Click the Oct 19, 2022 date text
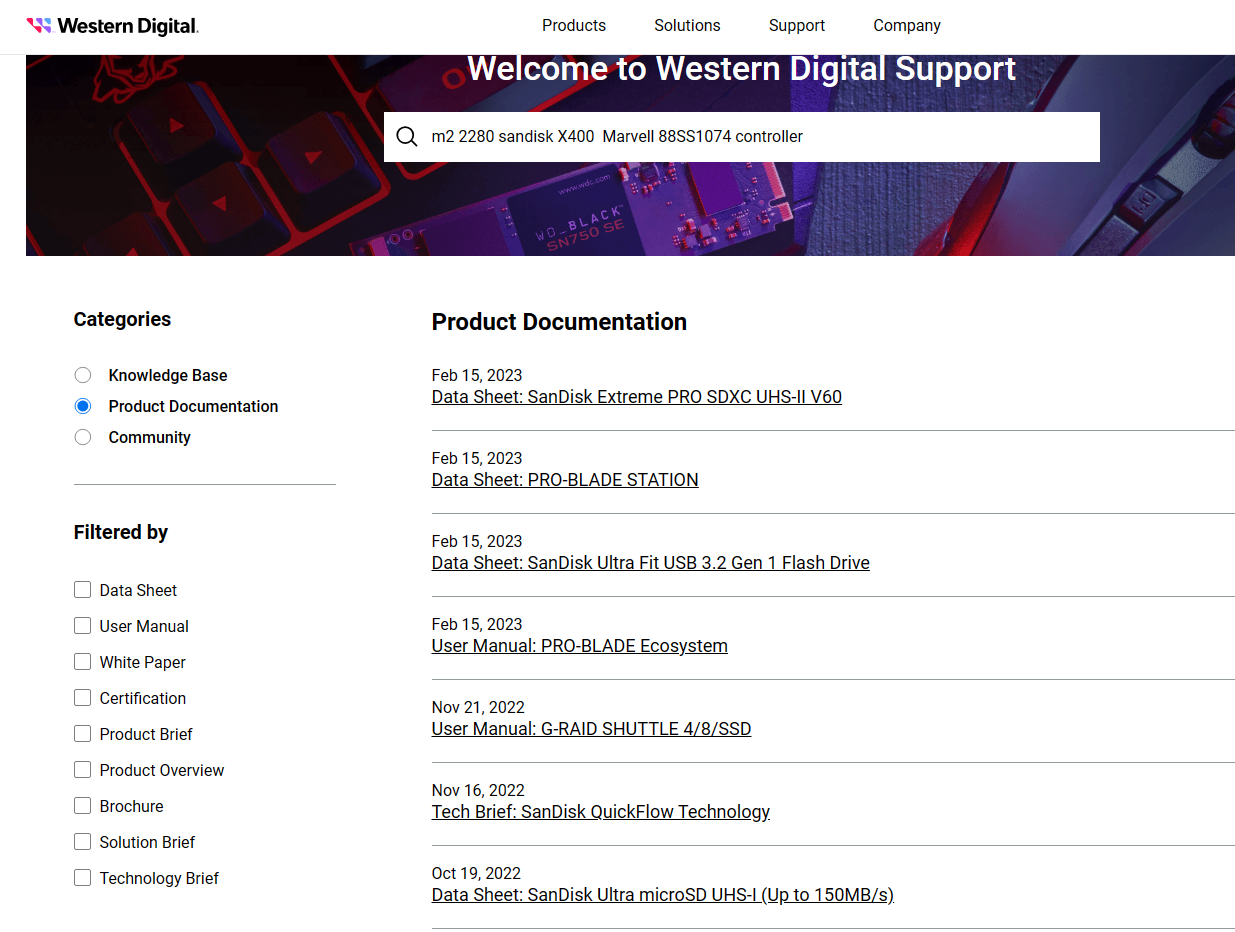The image size is (1235, 932). [476, 873]
